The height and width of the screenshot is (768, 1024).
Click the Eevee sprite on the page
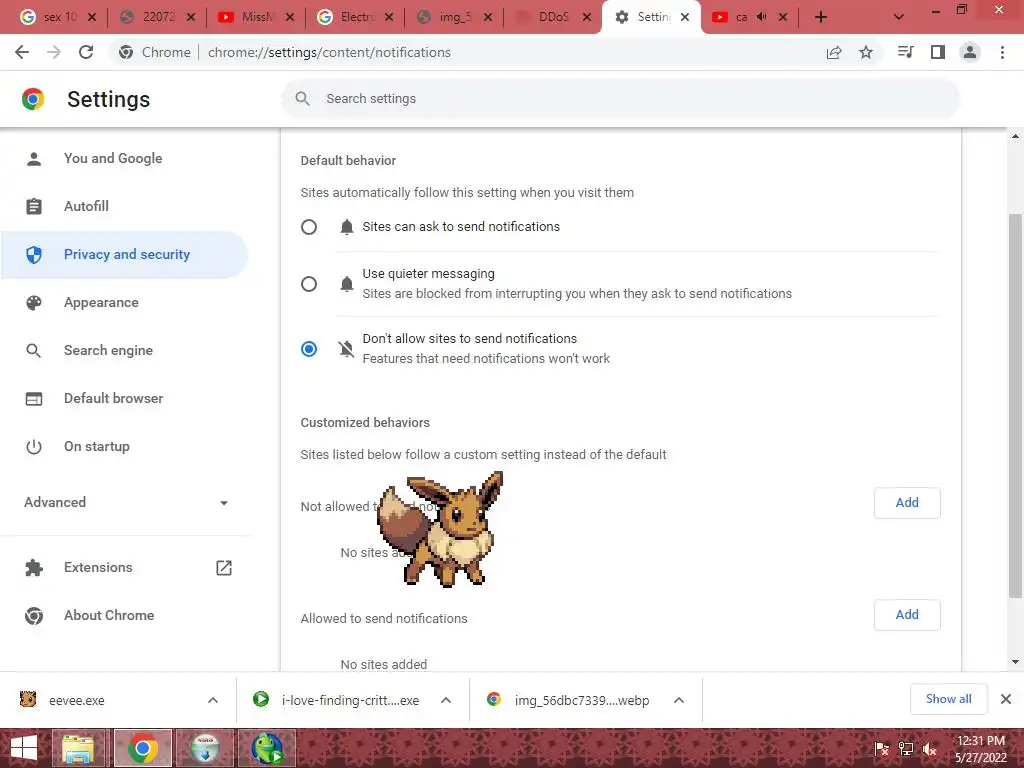pos(440,529)
